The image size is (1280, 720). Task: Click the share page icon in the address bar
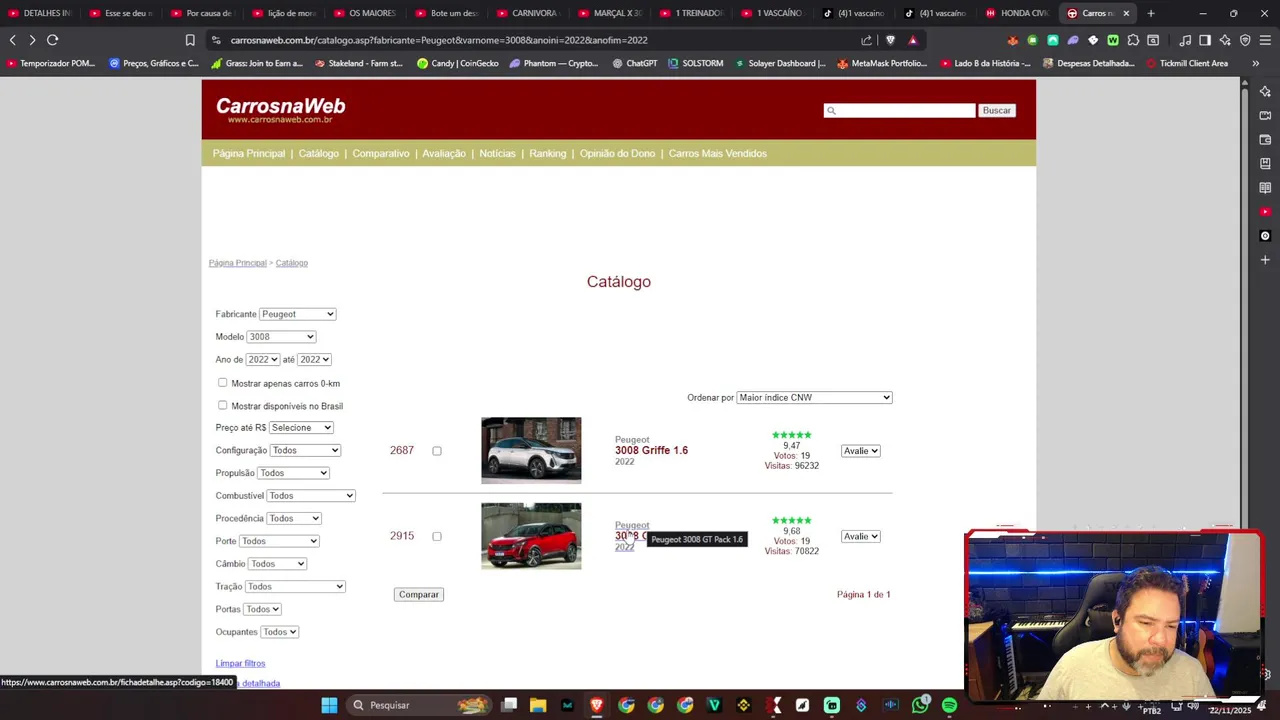(866, 40)
